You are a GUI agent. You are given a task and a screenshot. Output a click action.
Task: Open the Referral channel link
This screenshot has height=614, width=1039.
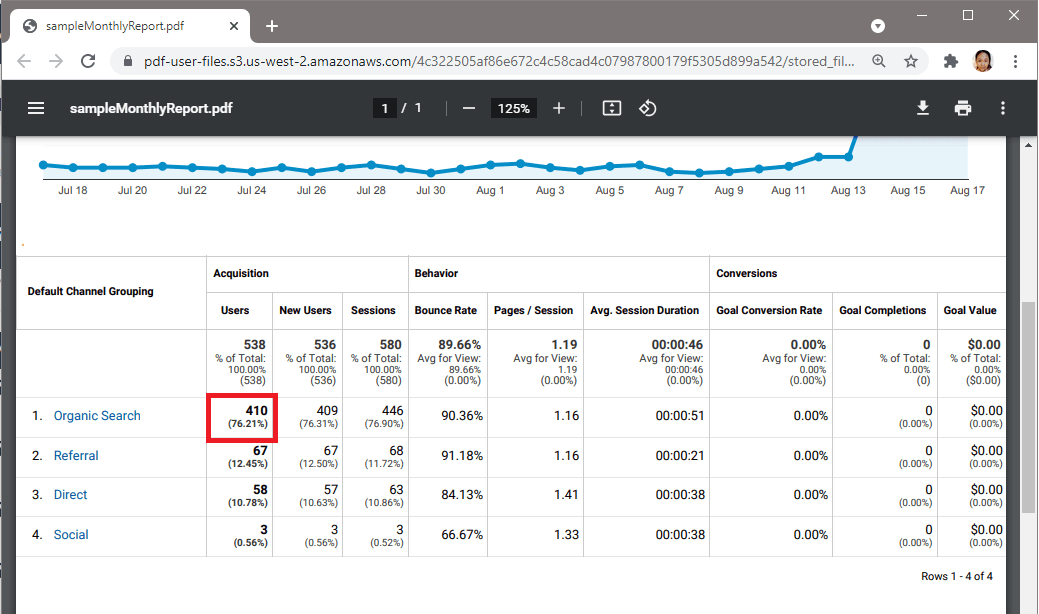click(76, 456)
